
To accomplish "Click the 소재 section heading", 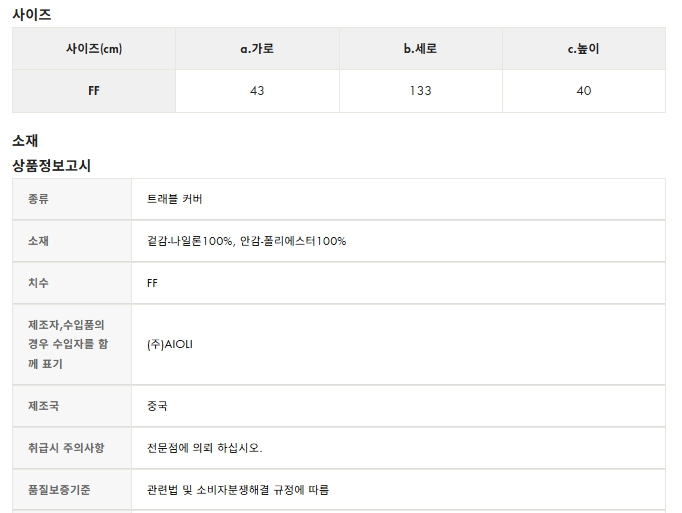I will (25, 141).
